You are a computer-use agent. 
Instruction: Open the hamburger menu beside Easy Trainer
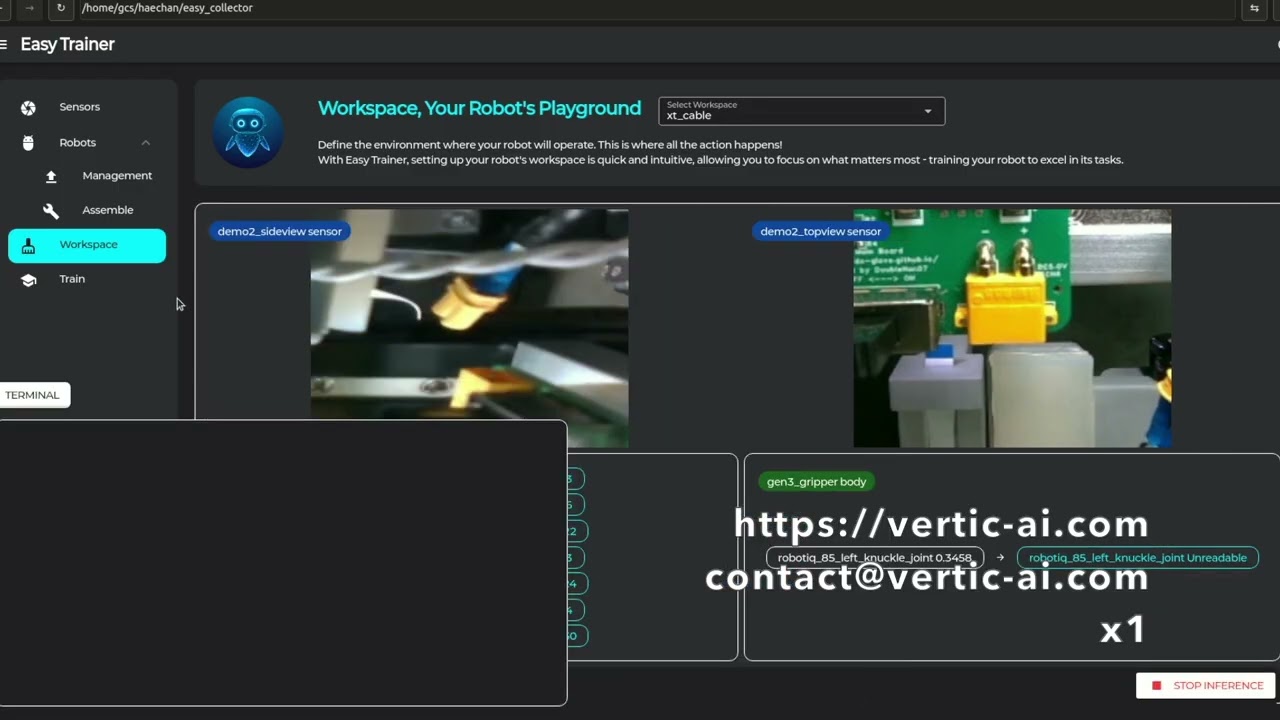[x=4, y=44]
